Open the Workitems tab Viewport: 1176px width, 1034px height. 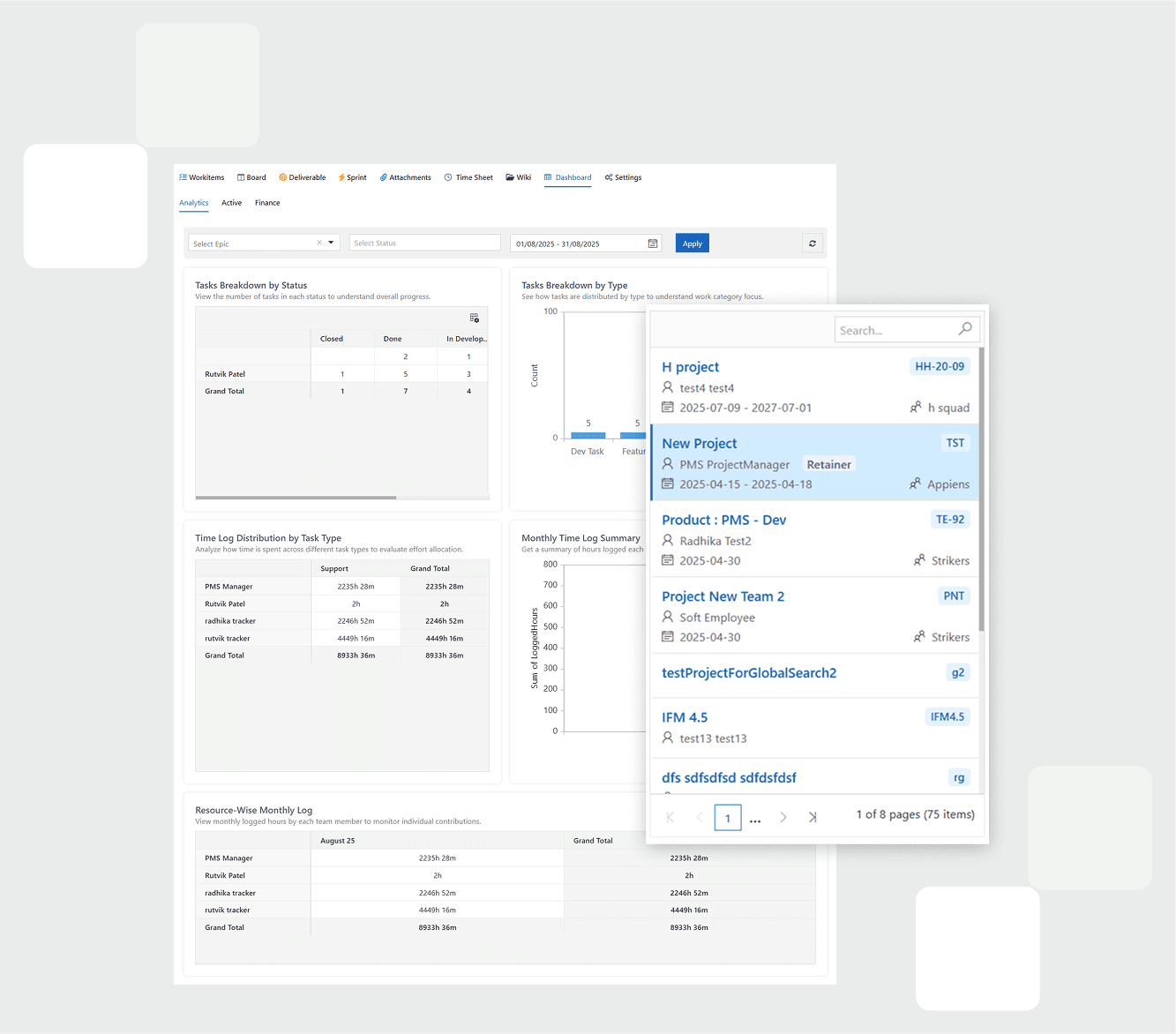[x=202, y=177]
